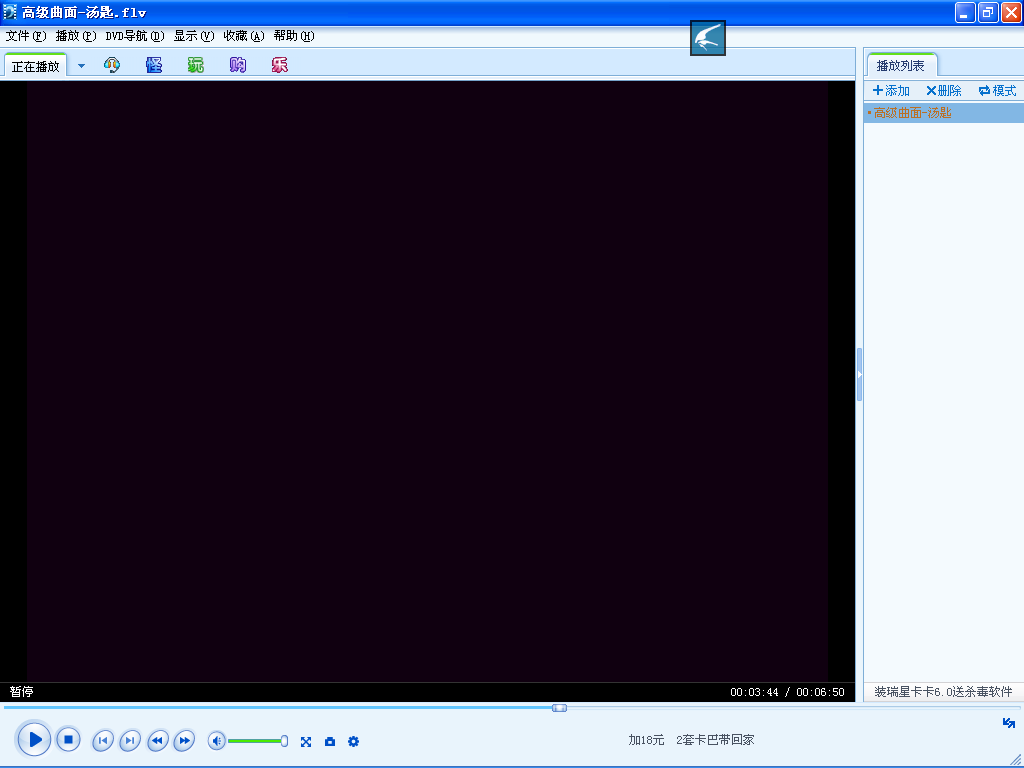Collapse the playlist panel splitter handle
The height and width of the screenshot is (768, 1024).
click(x=859, y=374)
